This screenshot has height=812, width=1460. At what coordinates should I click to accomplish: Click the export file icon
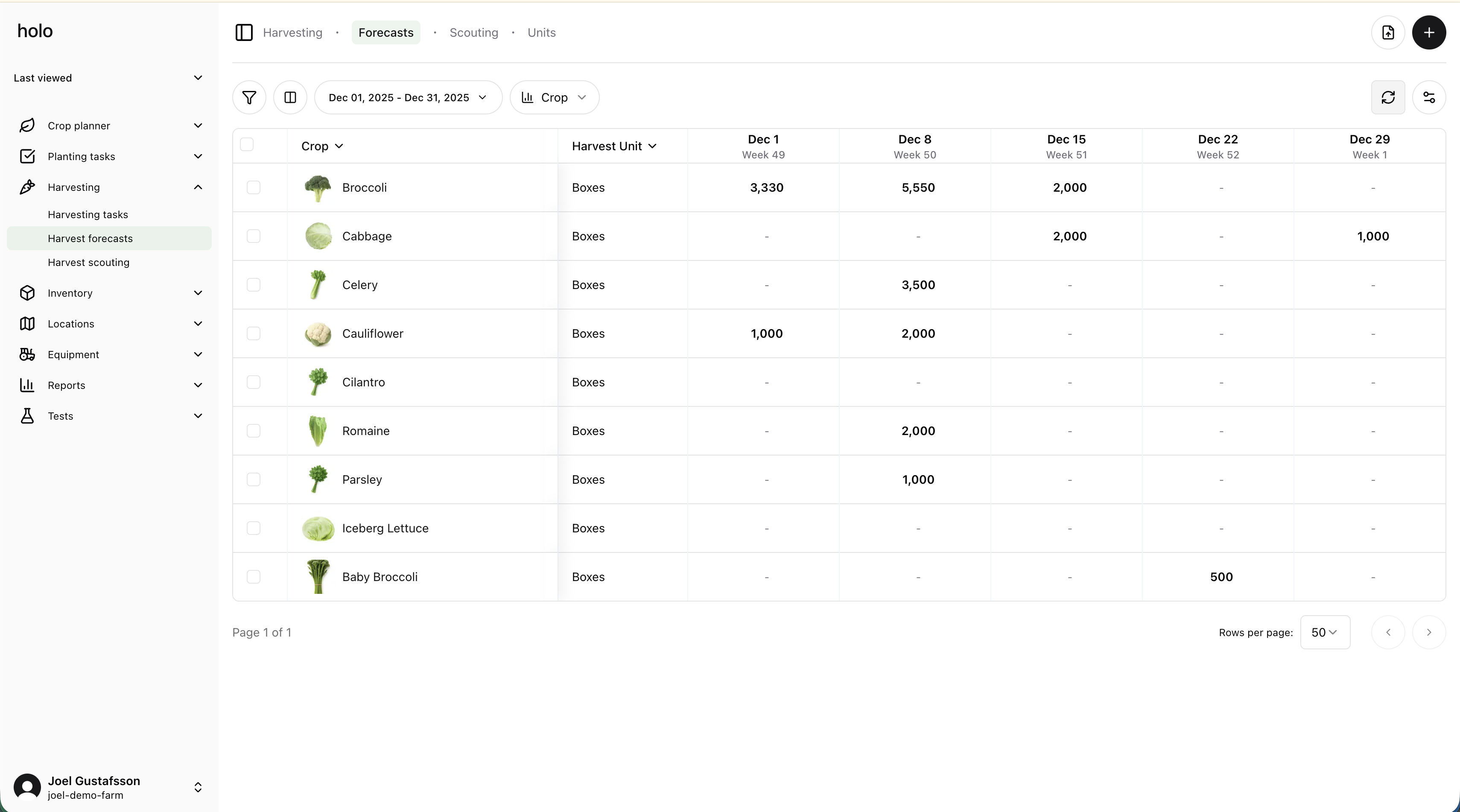(1387, 33)
